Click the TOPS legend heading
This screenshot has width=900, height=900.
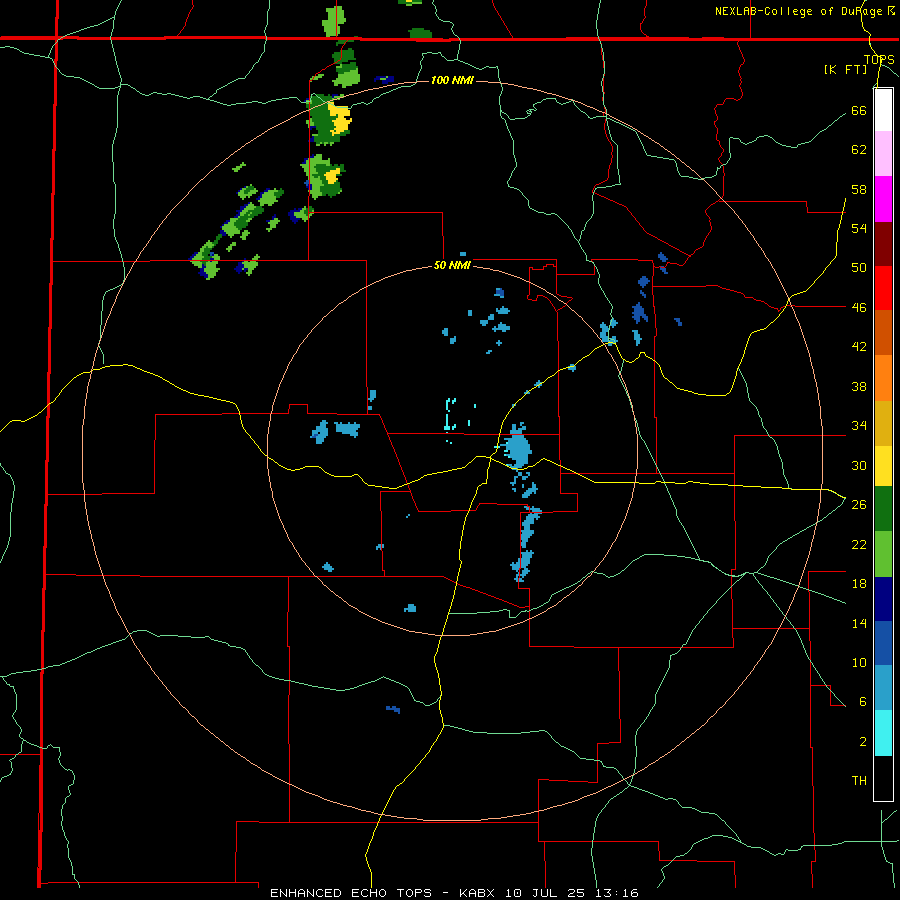point(879,59)
